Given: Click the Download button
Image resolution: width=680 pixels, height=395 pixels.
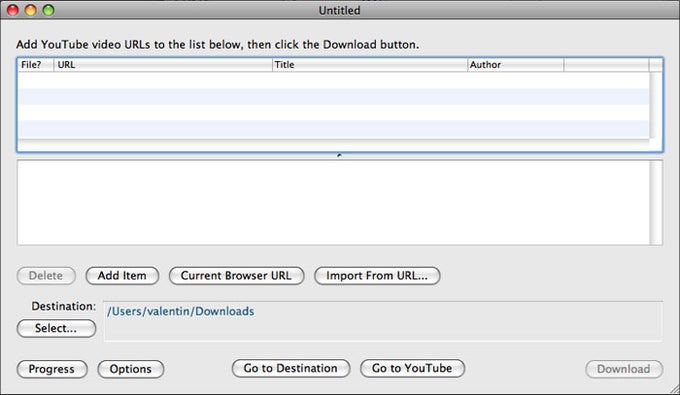Looking at the screenshot, I should (624, 369).
